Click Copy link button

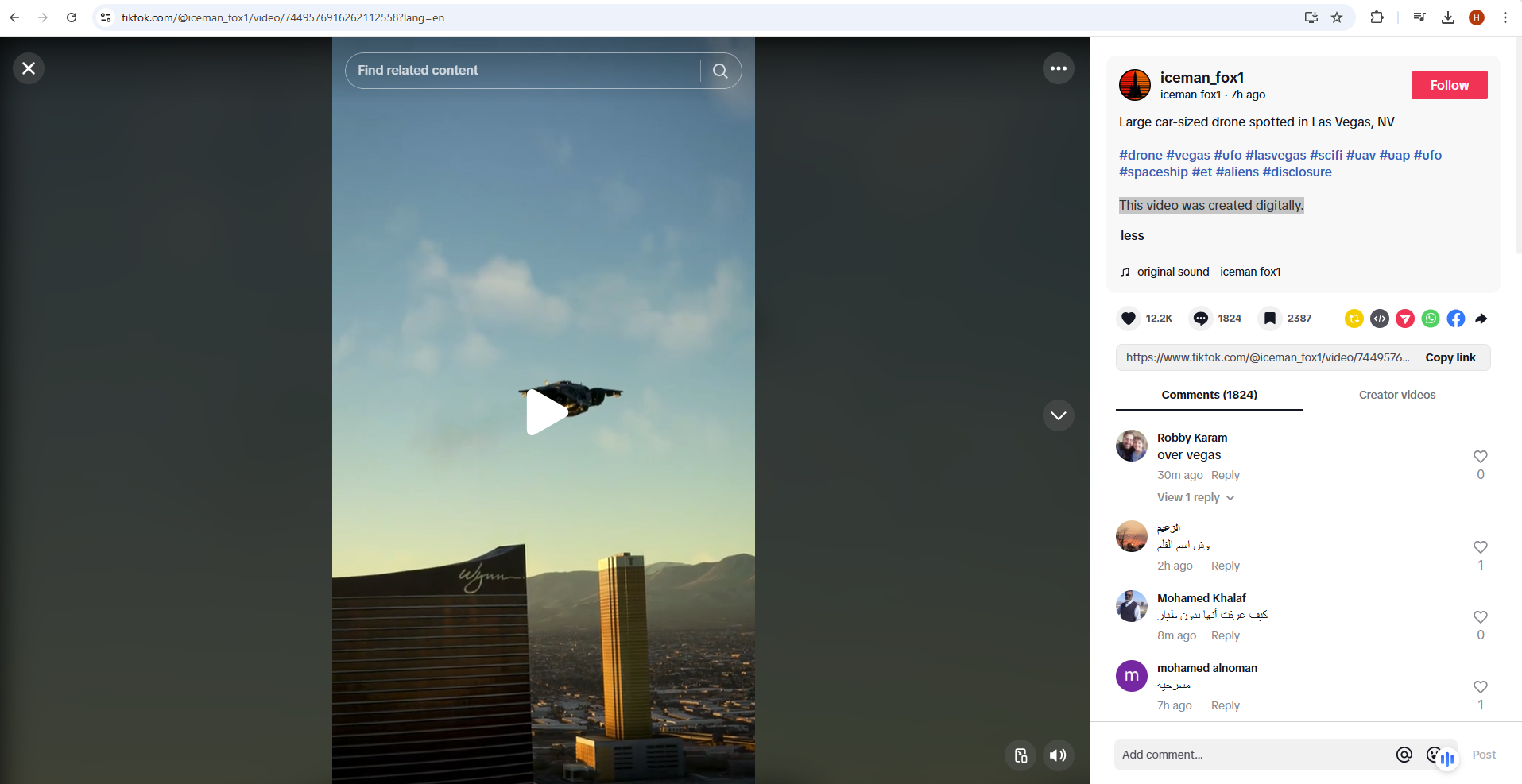click(1450, 357)
